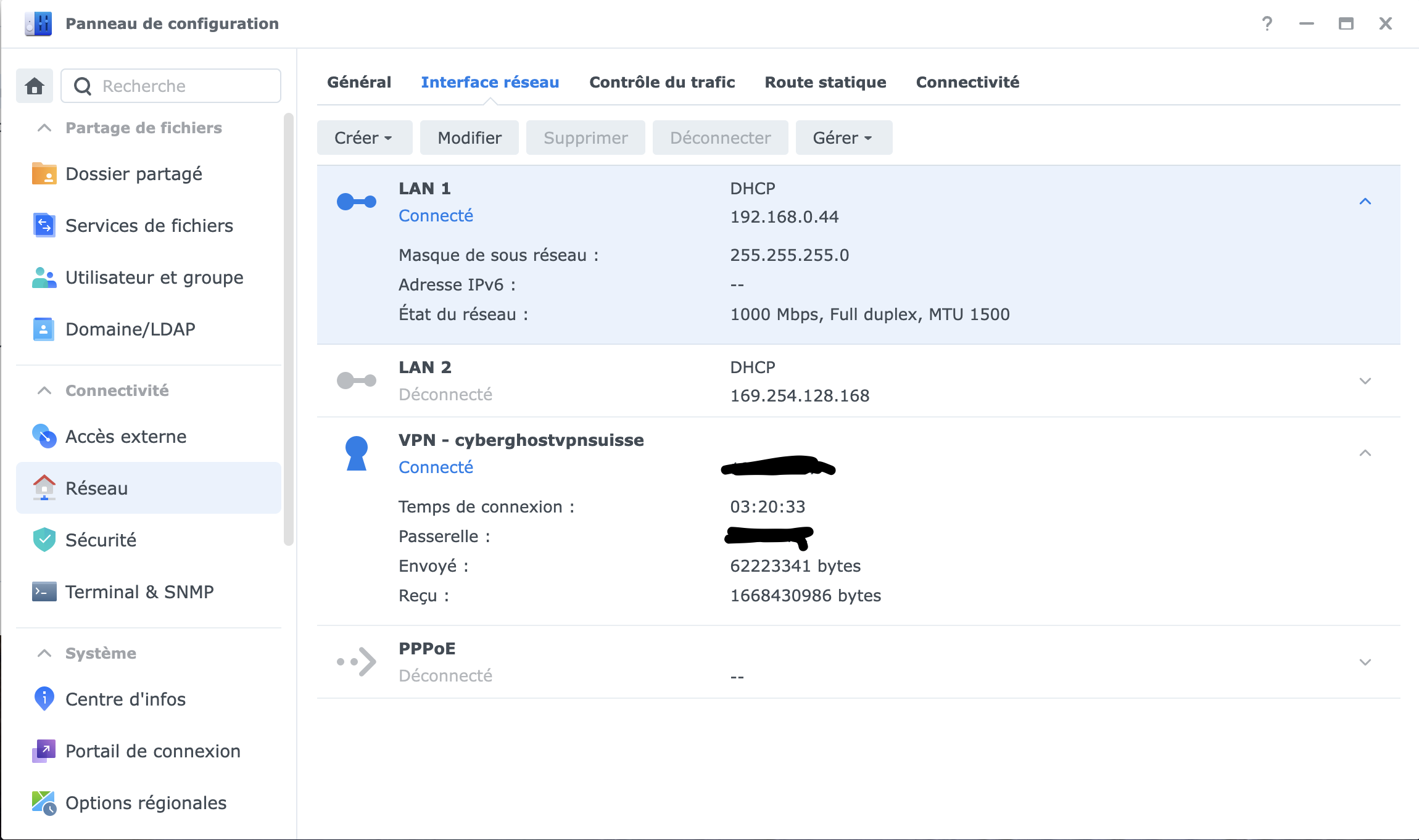Switch to Route statique tab
Screen dimensions: 1419x840
pyautogui.click(x=825, y=82)
